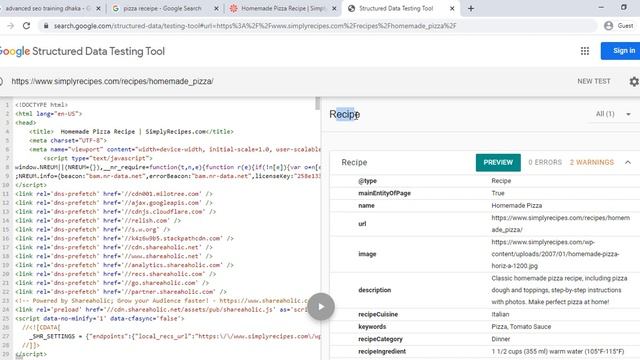640x360 pixels.
Task: Click the title tag line in code
Action: [x=131, y=131]
